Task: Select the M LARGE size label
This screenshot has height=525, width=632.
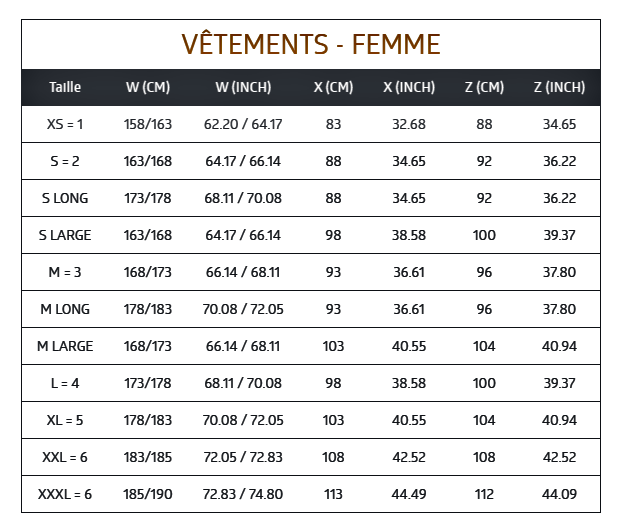Action: point(65,346)
